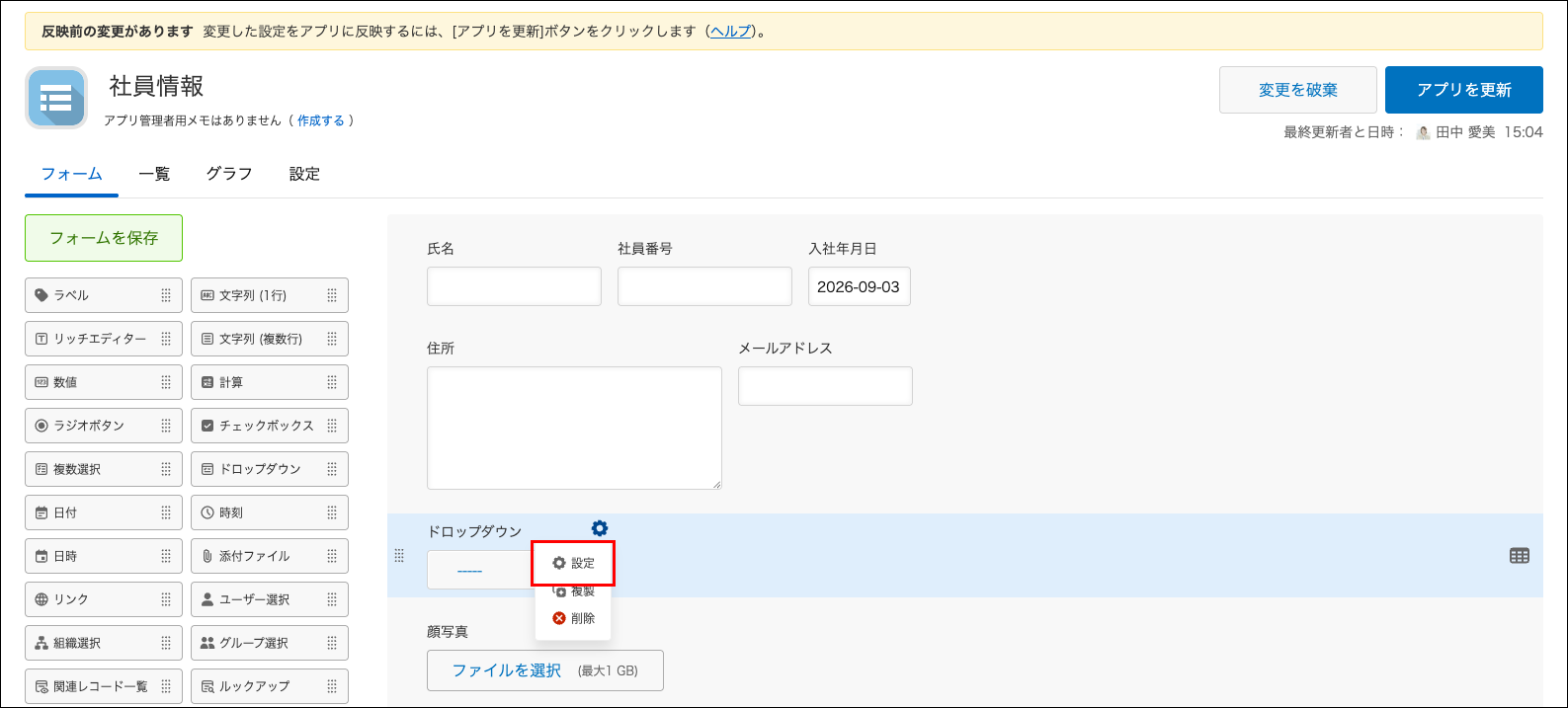Click the 社員番号 input field
1568x708 pixels.
pyautogui.click(x=704, y=286)
